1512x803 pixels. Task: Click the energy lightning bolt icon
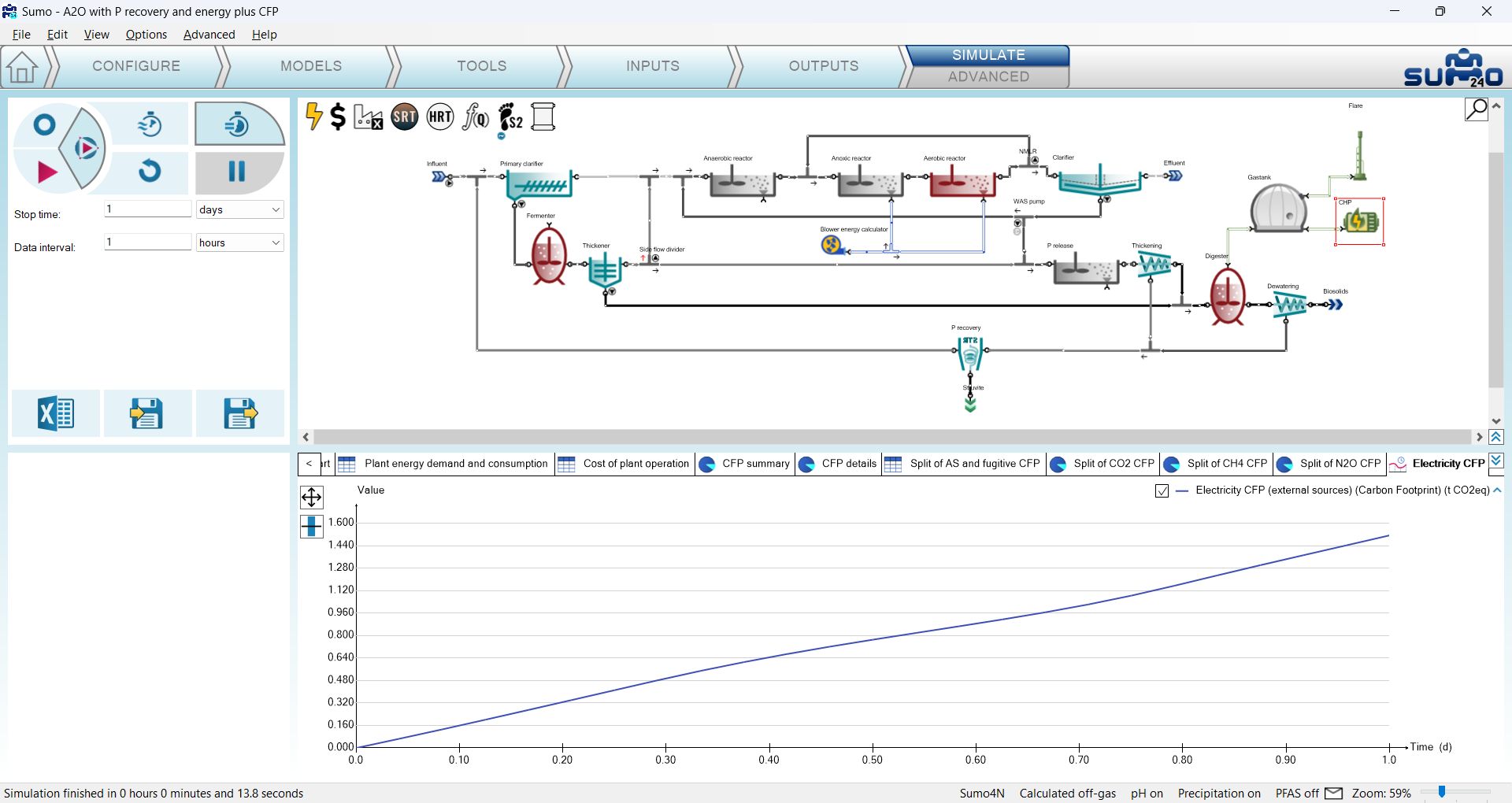[314, 117]
